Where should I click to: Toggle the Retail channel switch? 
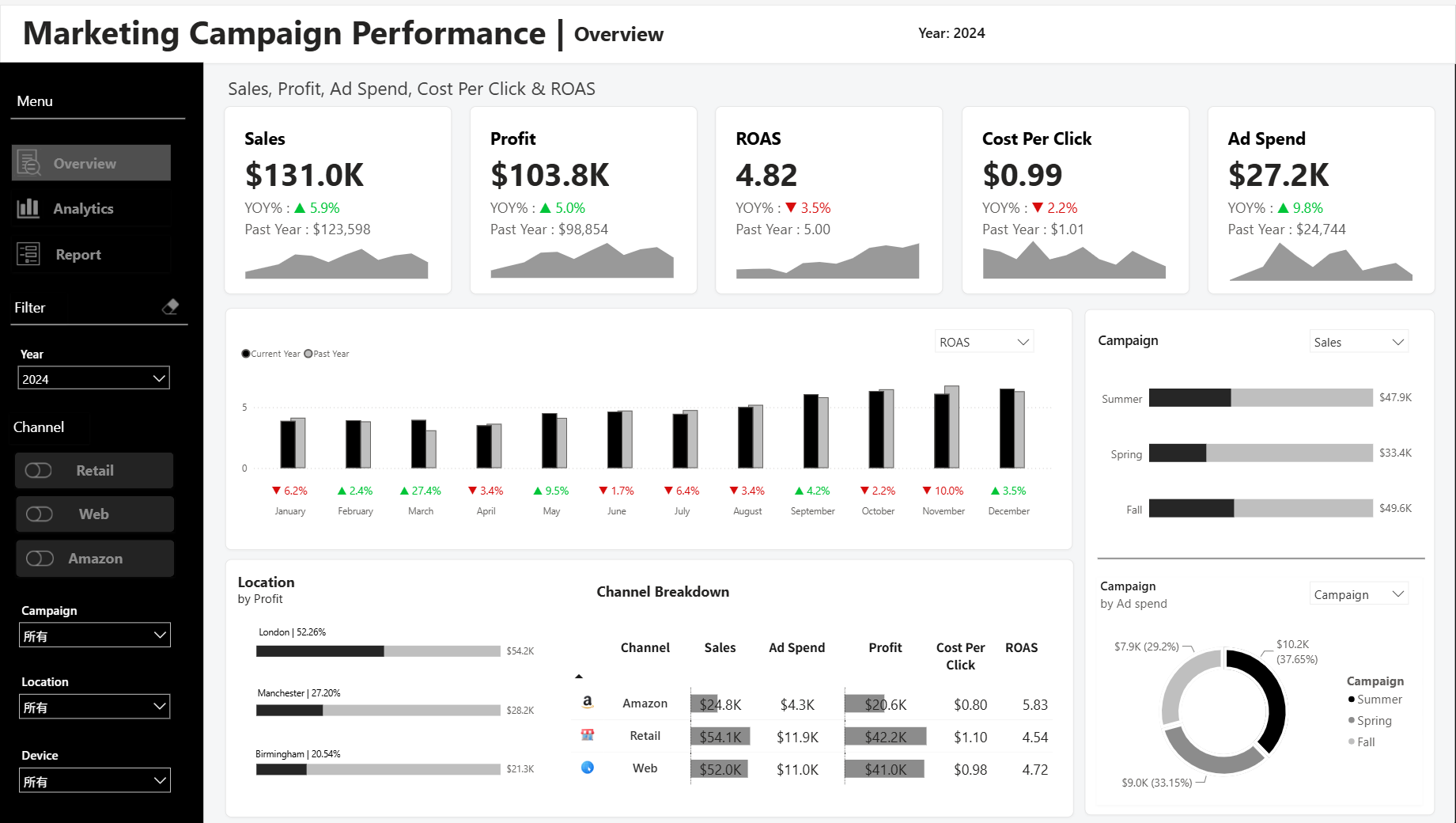39,471
